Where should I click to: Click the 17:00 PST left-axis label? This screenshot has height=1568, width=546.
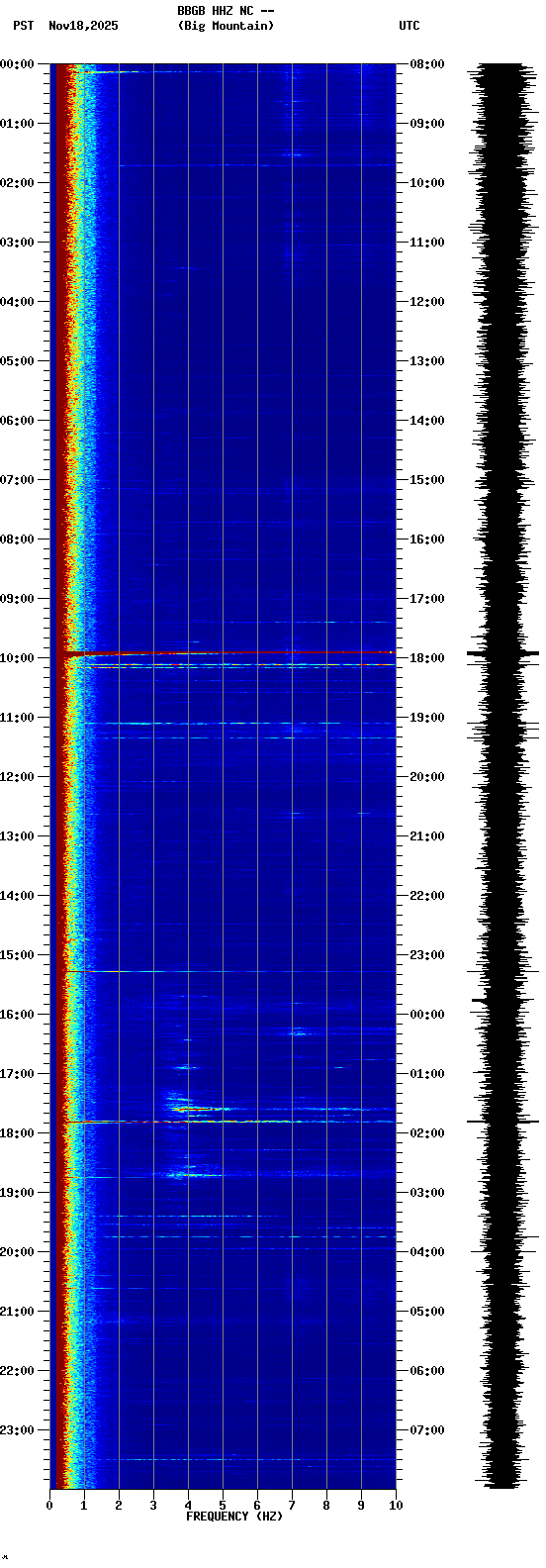17,1074
